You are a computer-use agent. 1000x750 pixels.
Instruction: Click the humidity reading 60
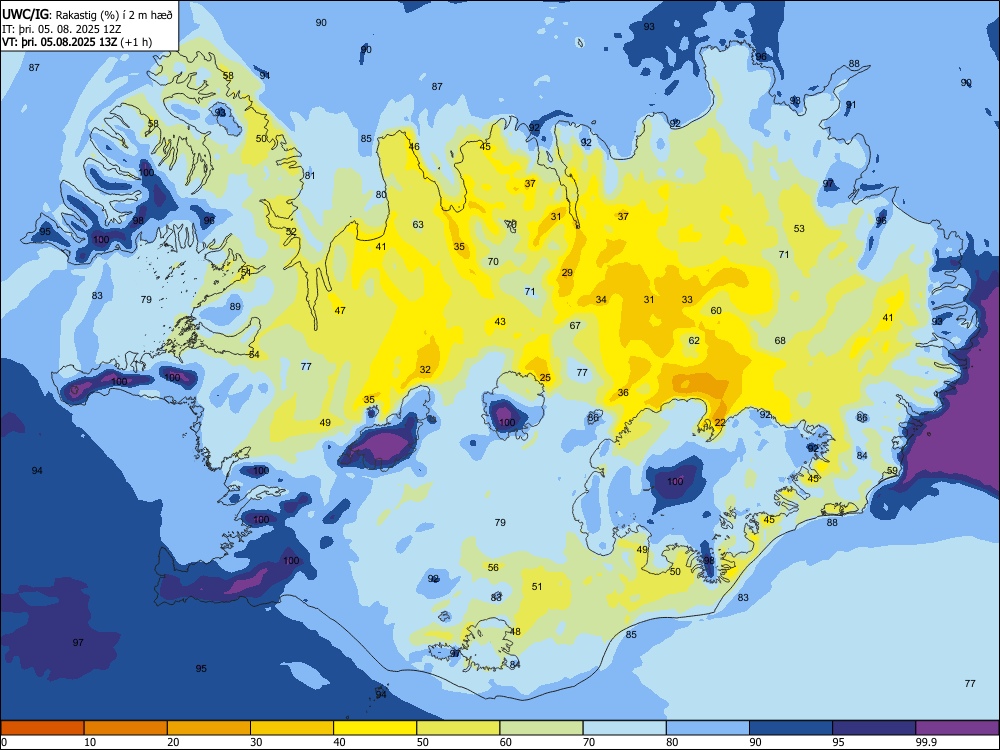click(x=716, y=311)
